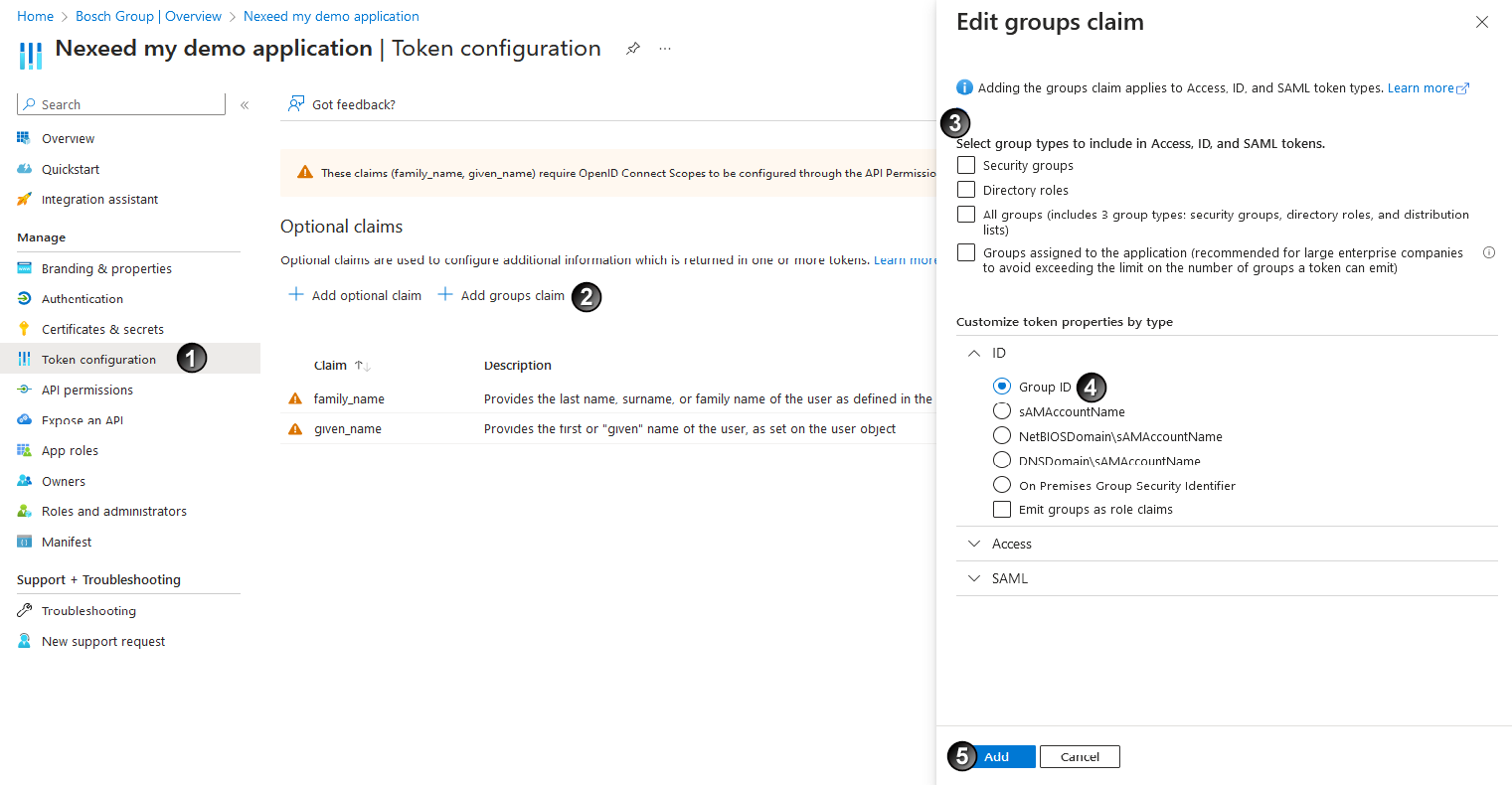Check Groups assigned to the application
The image size is (1512, 785).
966,252
